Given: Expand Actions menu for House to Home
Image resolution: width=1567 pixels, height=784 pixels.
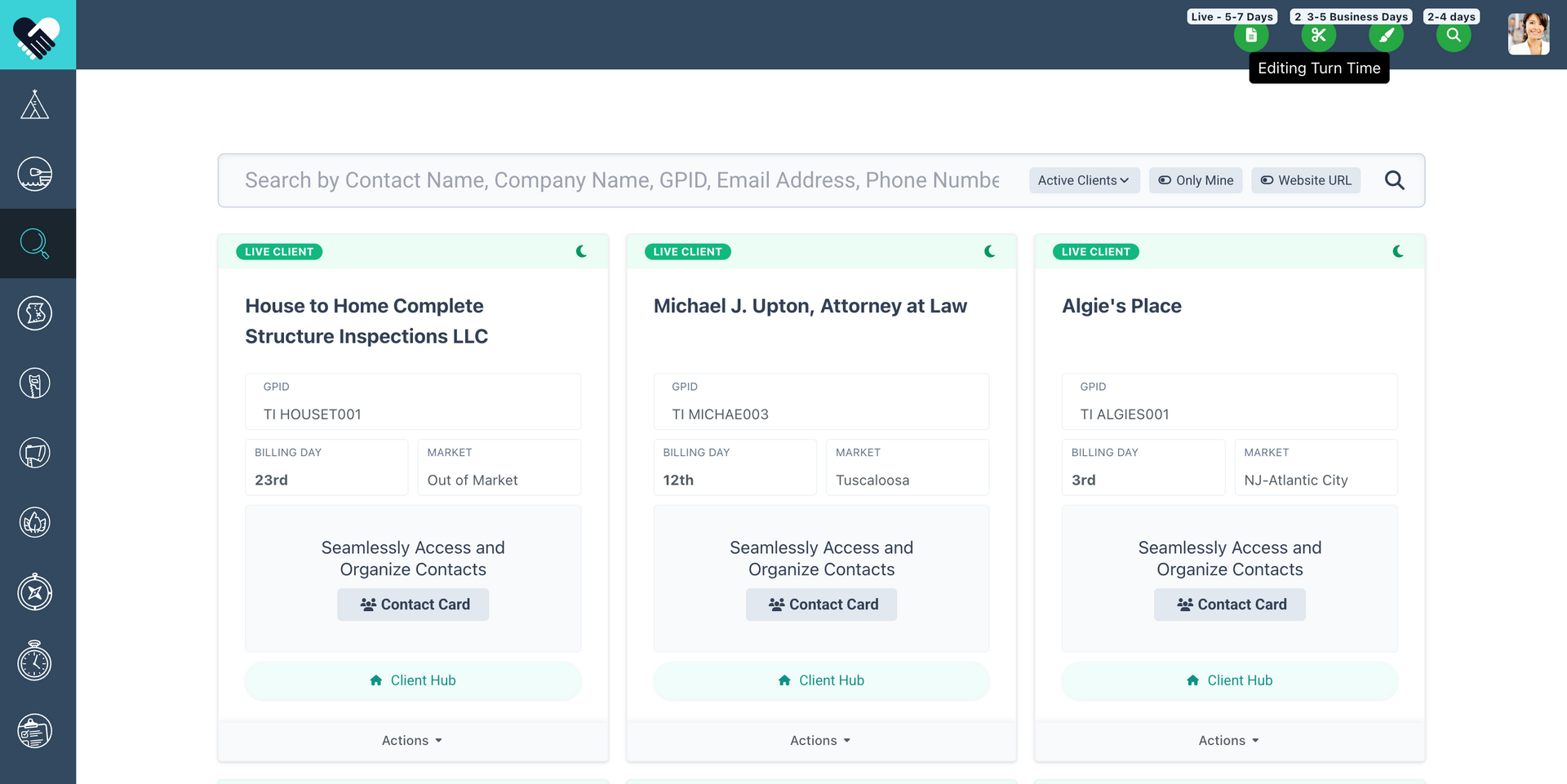Looking at the screenshot, I should pyautogui.click(x=412, y=741).
